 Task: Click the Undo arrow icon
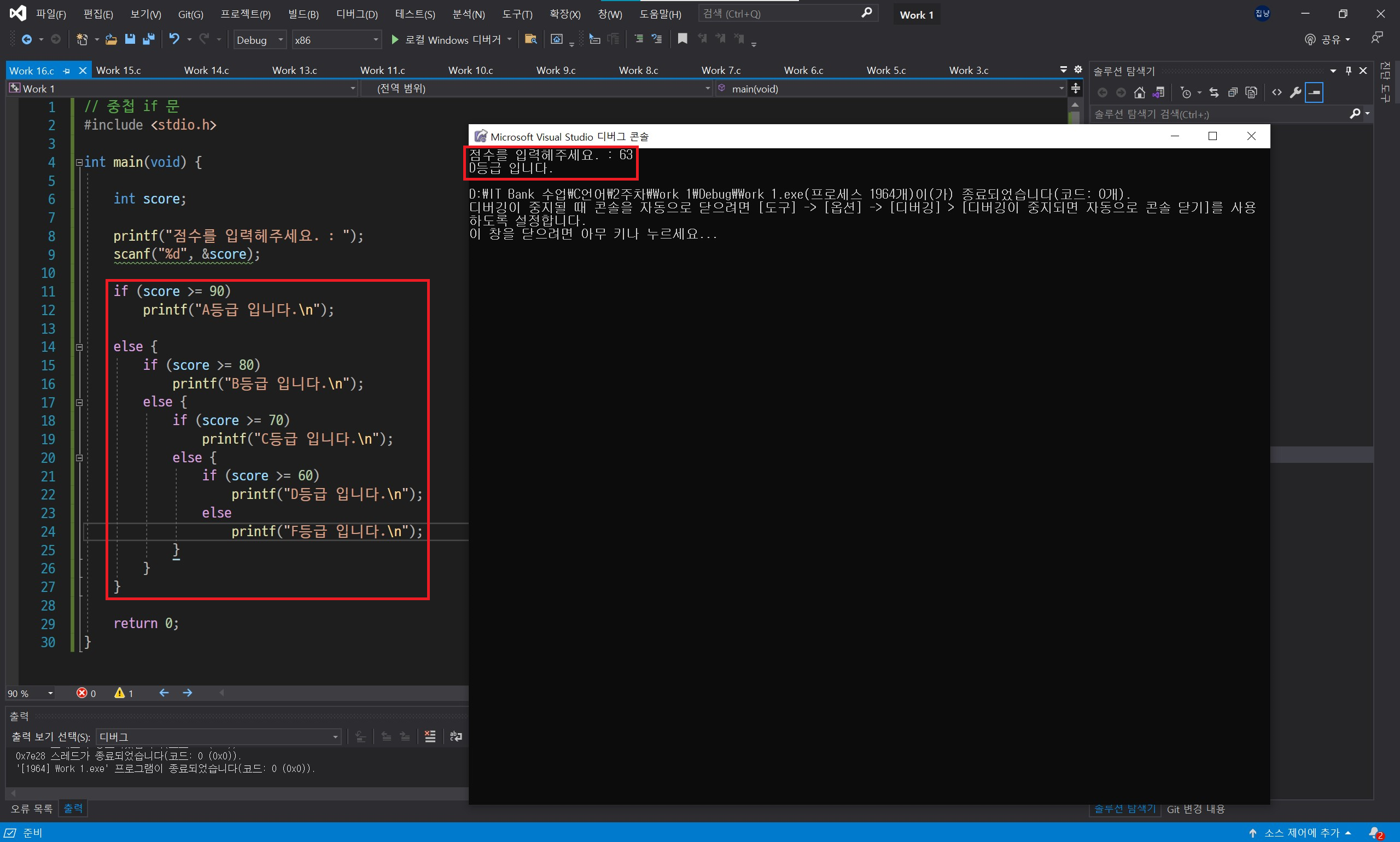click(x=174, y=39)
